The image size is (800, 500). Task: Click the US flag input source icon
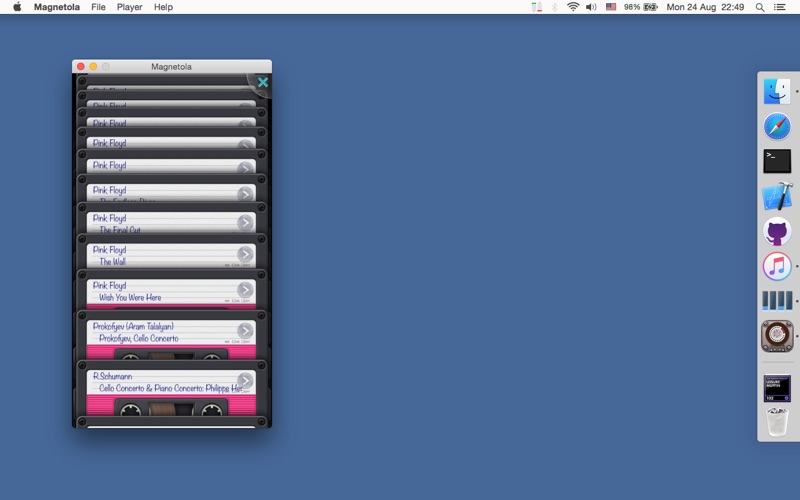611,7
